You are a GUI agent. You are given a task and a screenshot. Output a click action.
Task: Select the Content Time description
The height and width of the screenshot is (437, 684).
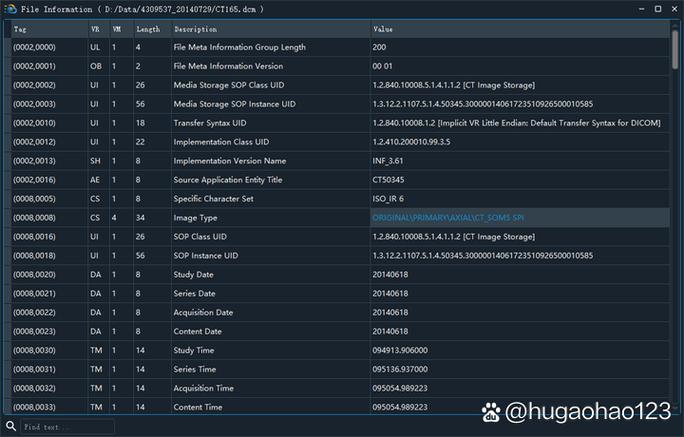point(198,407)
